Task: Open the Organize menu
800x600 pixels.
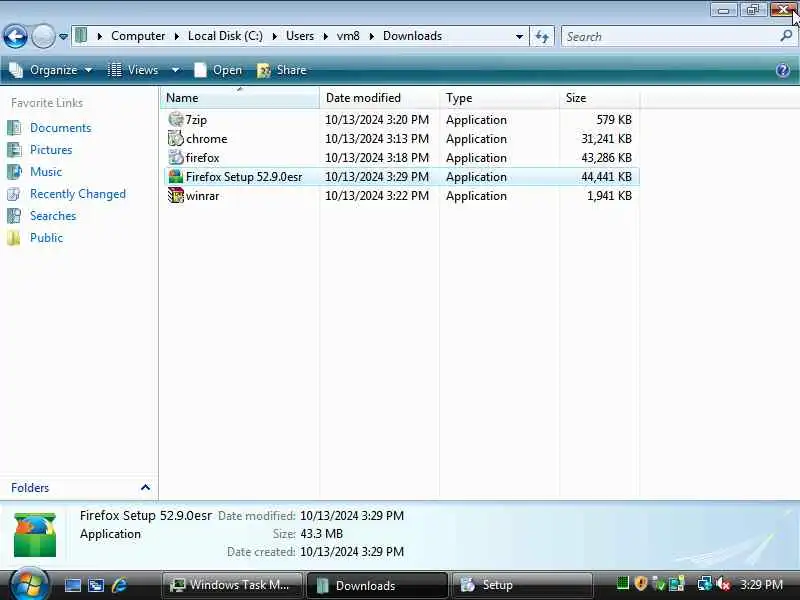Action: point(51,70)
